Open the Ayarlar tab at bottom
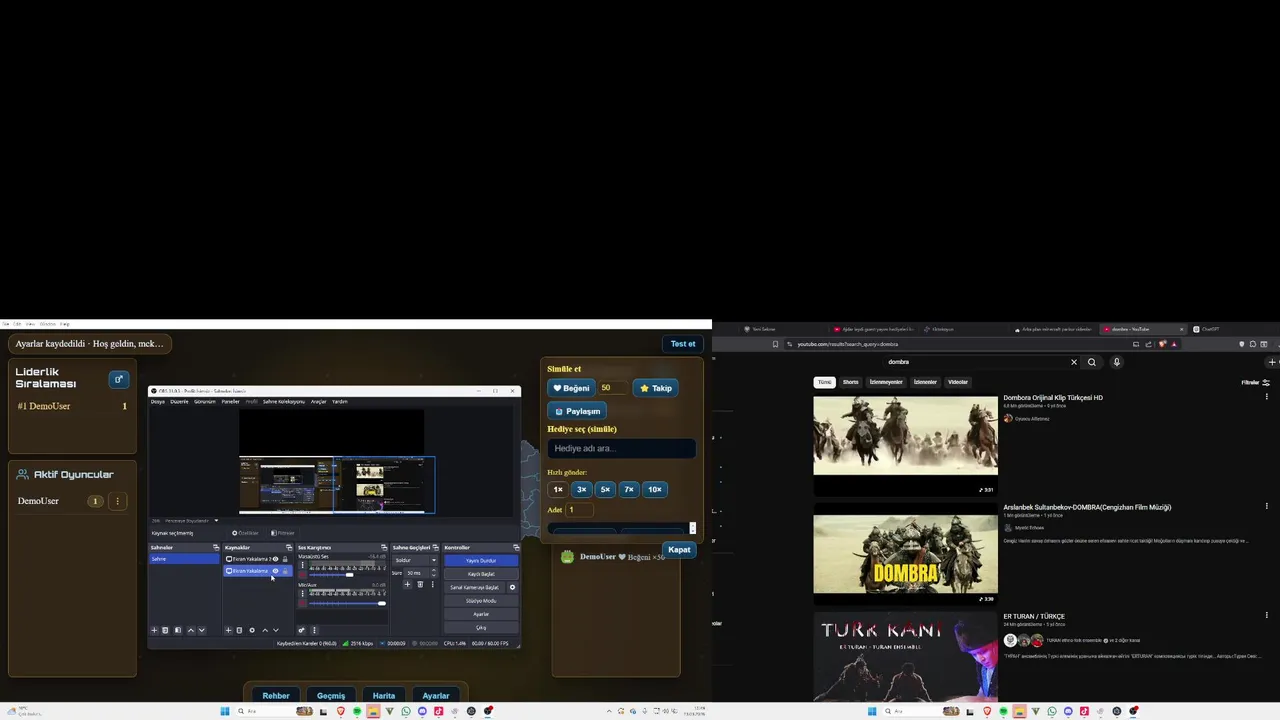The height and width of the screenshot is (720, 1280). pos(436,696)
